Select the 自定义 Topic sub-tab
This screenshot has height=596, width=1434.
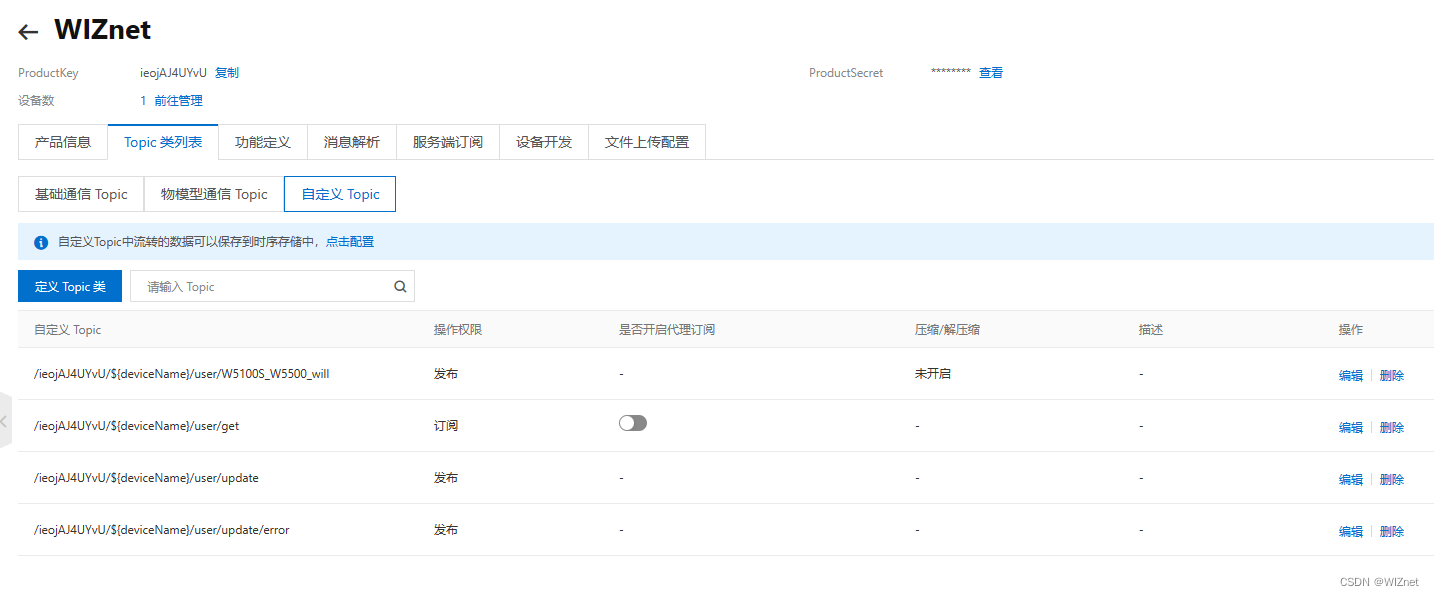[x=340, y=194]
